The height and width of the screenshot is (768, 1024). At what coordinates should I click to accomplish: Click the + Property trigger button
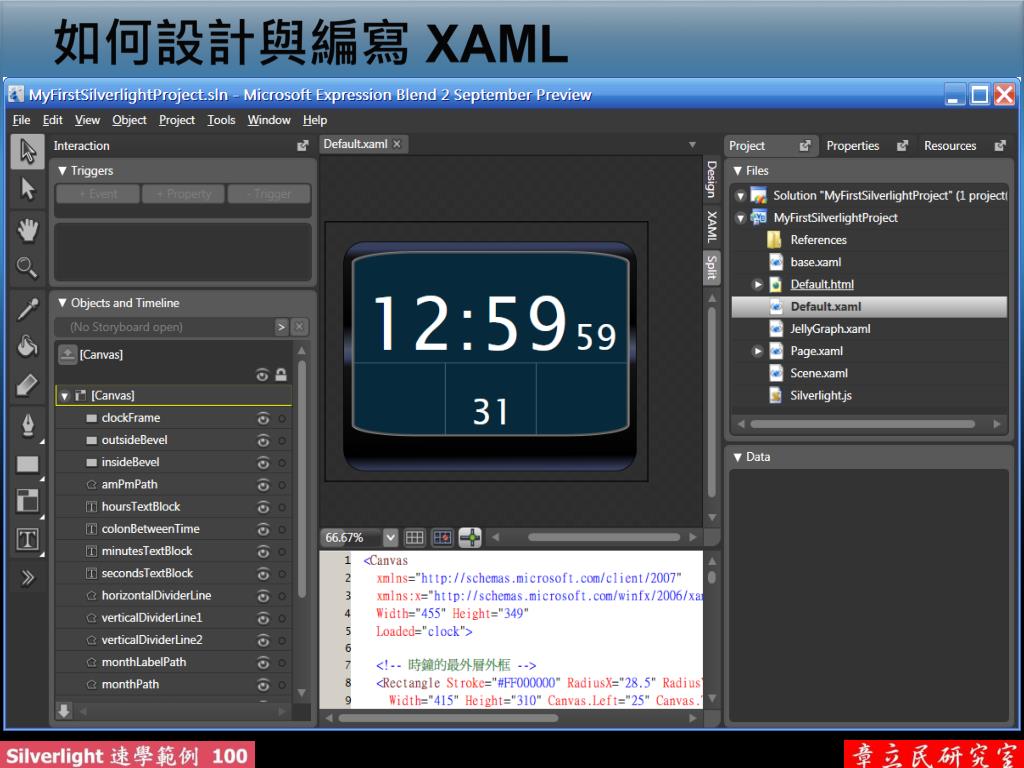click(184, 194)
